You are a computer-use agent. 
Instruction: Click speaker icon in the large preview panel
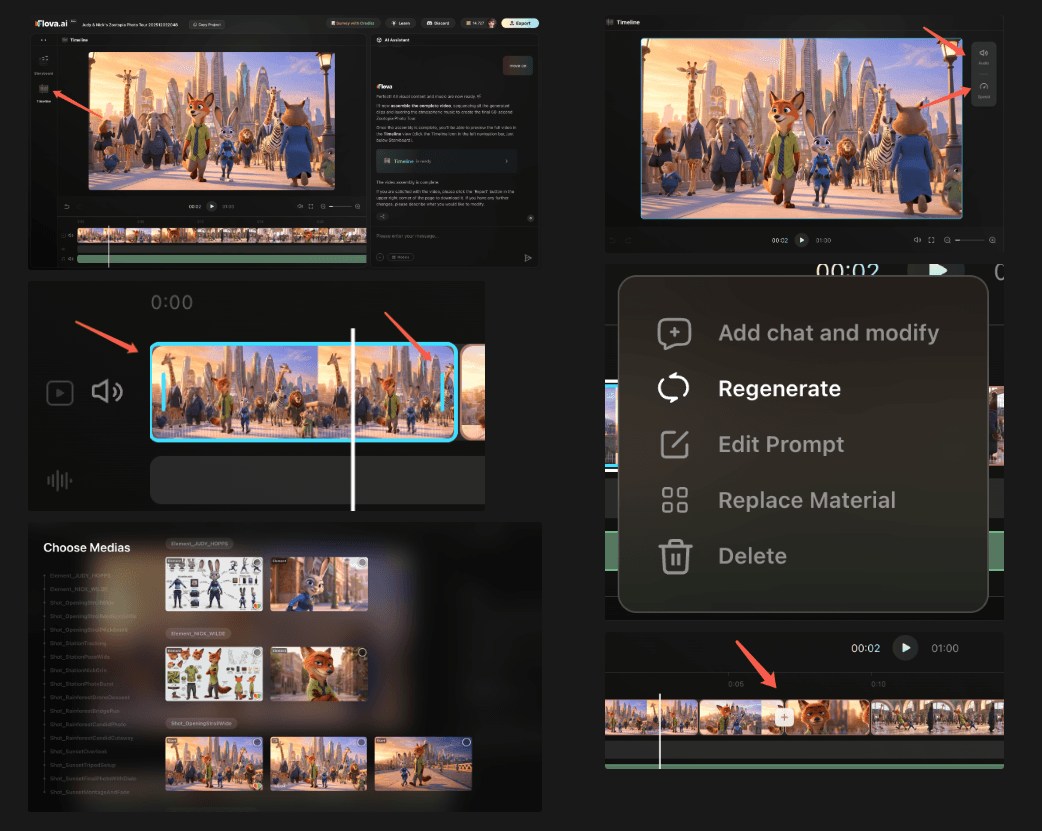[x=917, y=240]
